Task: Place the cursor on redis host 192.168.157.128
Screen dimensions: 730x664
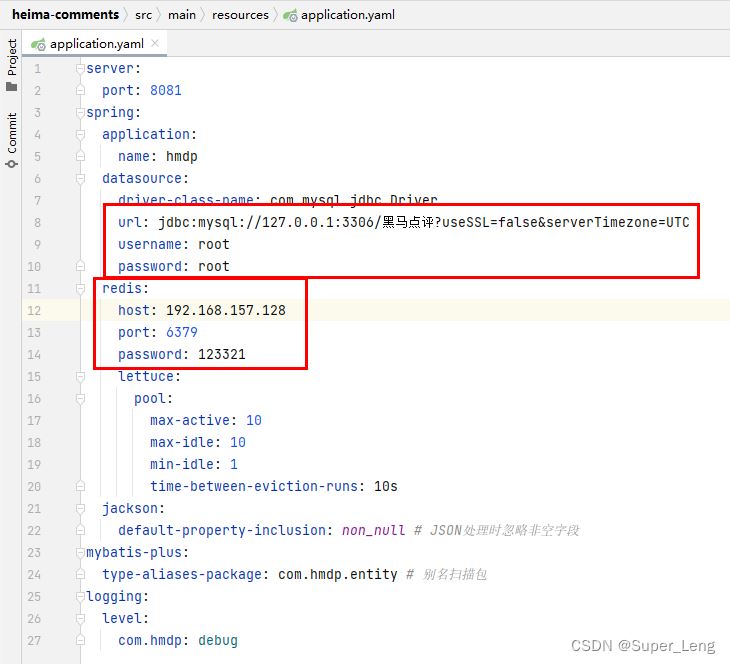Action: (225, 310)
